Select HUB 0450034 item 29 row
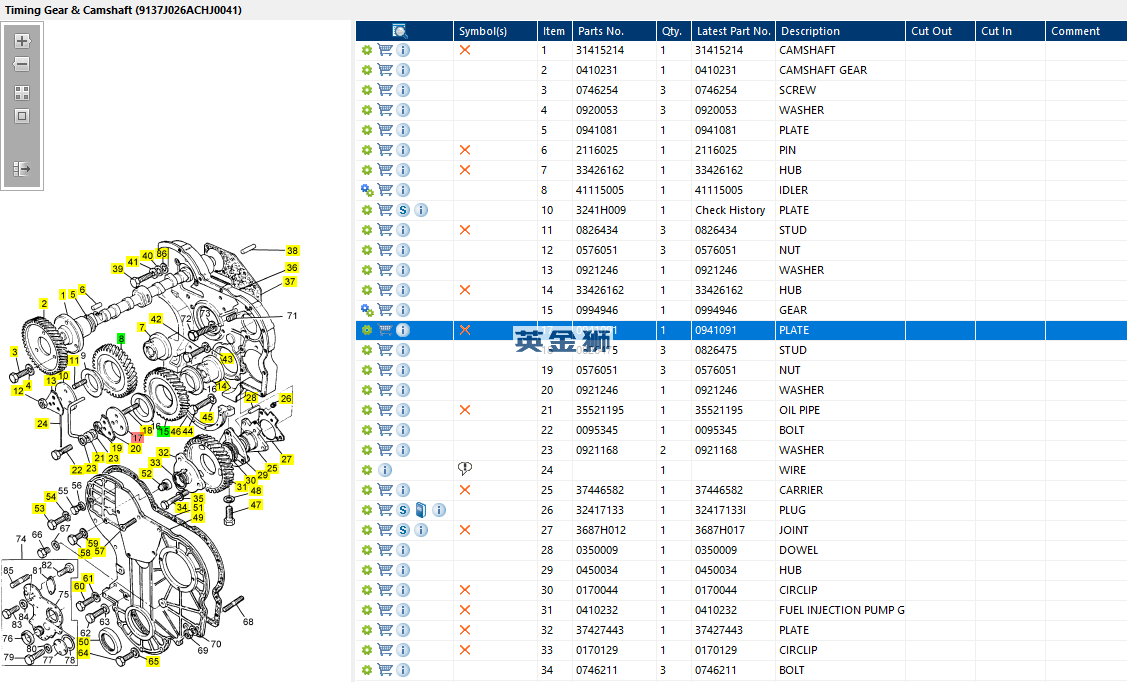 pyautogui.click(x=741, y=570)
